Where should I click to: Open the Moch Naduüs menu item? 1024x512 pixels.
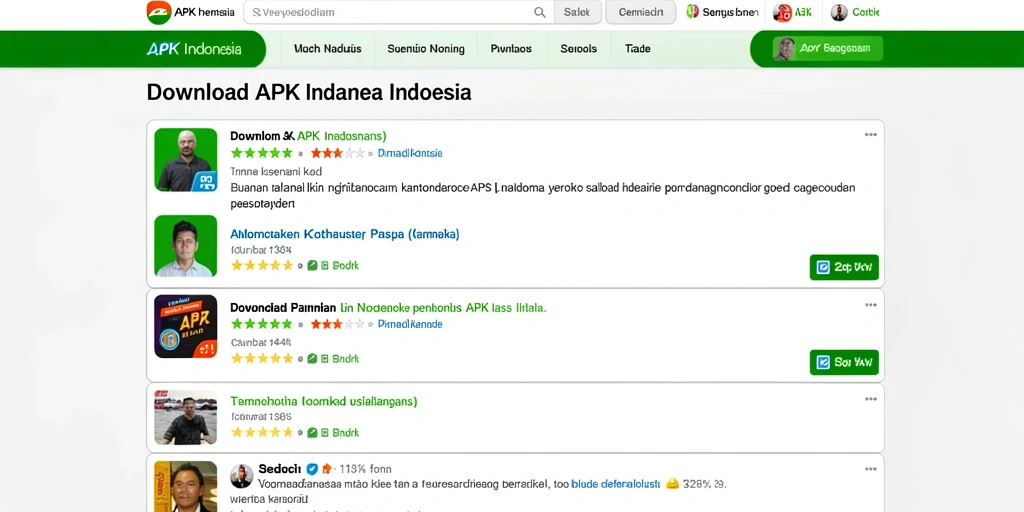click(x=327, y=49)
